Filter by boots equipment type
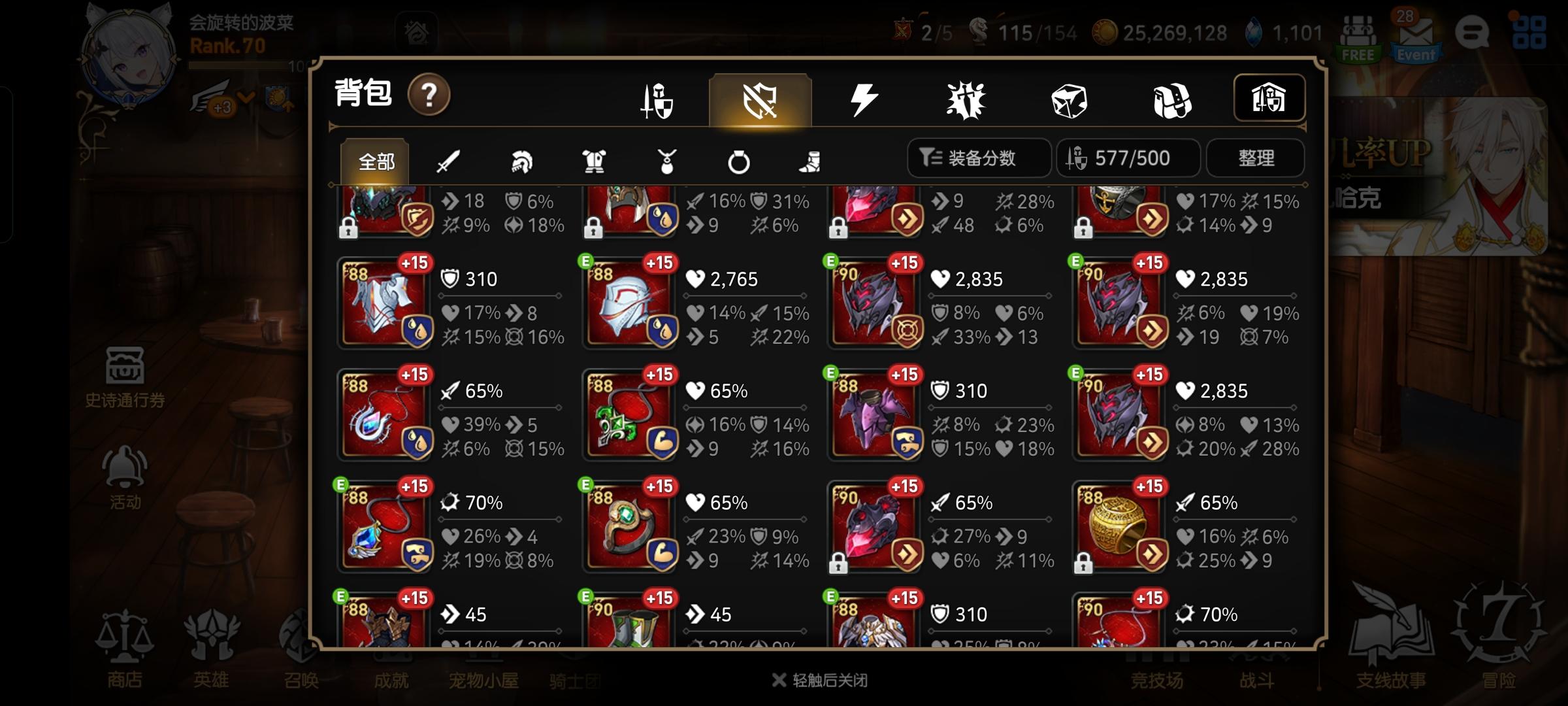 810,161
